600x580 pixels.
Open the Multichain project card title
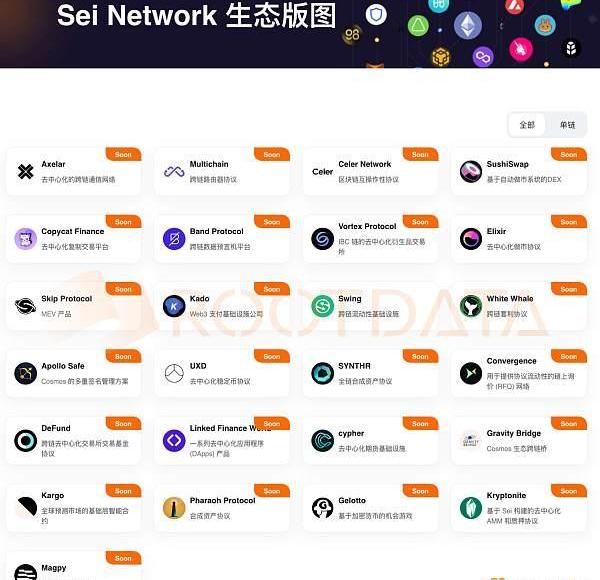tap(209, 164)
